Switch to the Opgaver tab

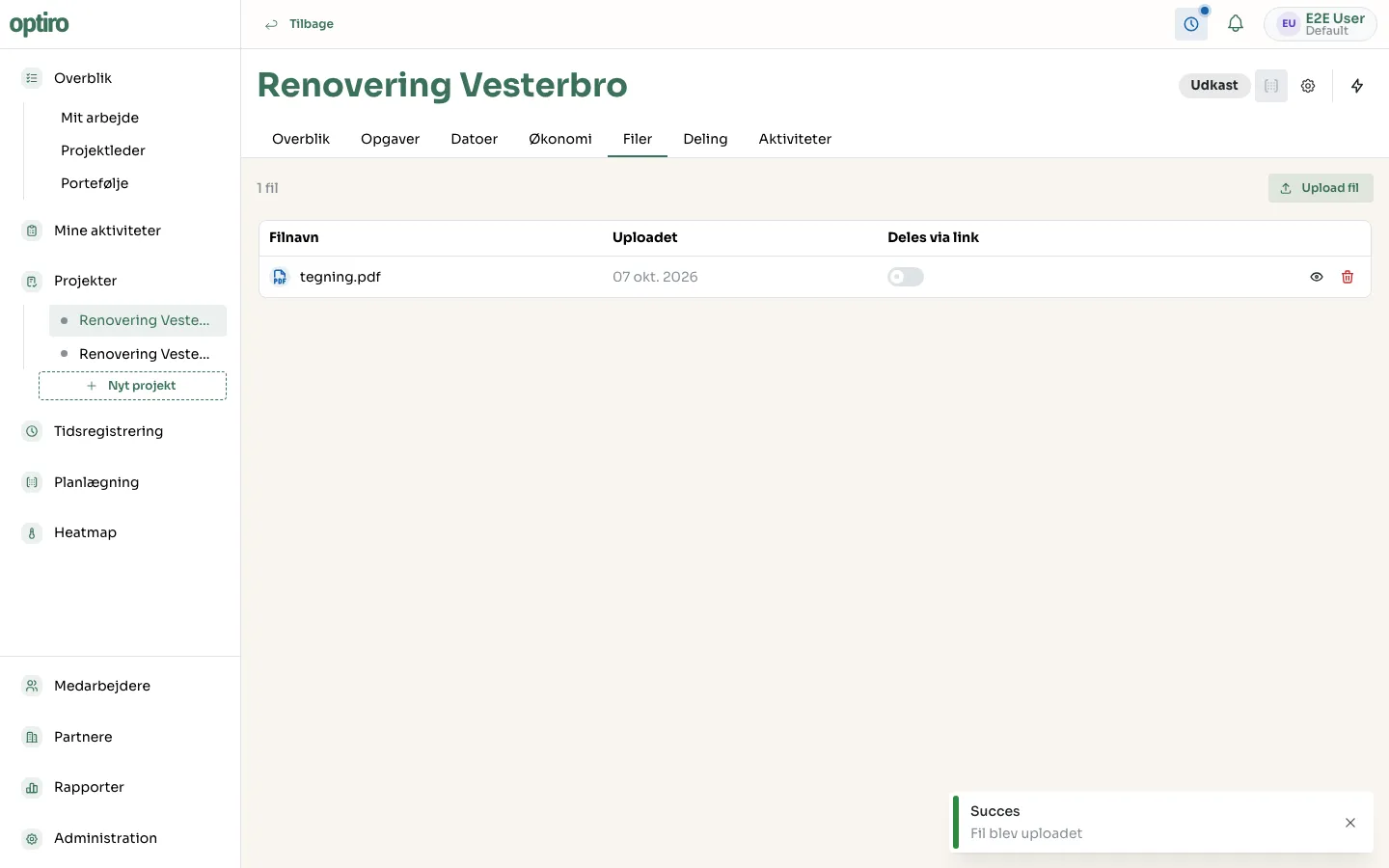pyautogui.click(x=390, y=139)
